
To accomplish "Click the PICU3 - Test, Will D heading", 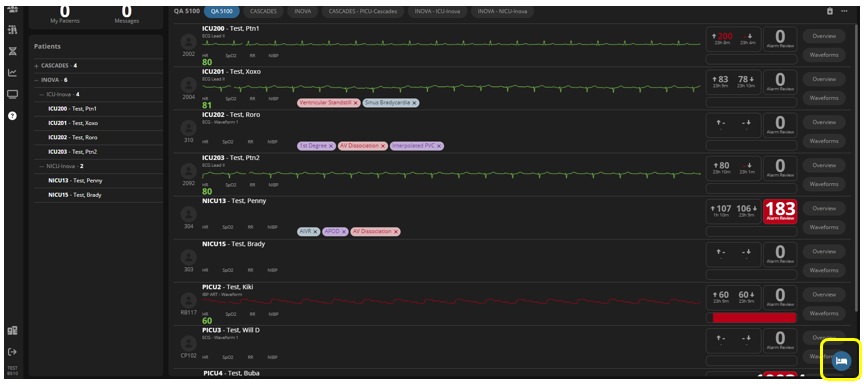I will [231, 330].
